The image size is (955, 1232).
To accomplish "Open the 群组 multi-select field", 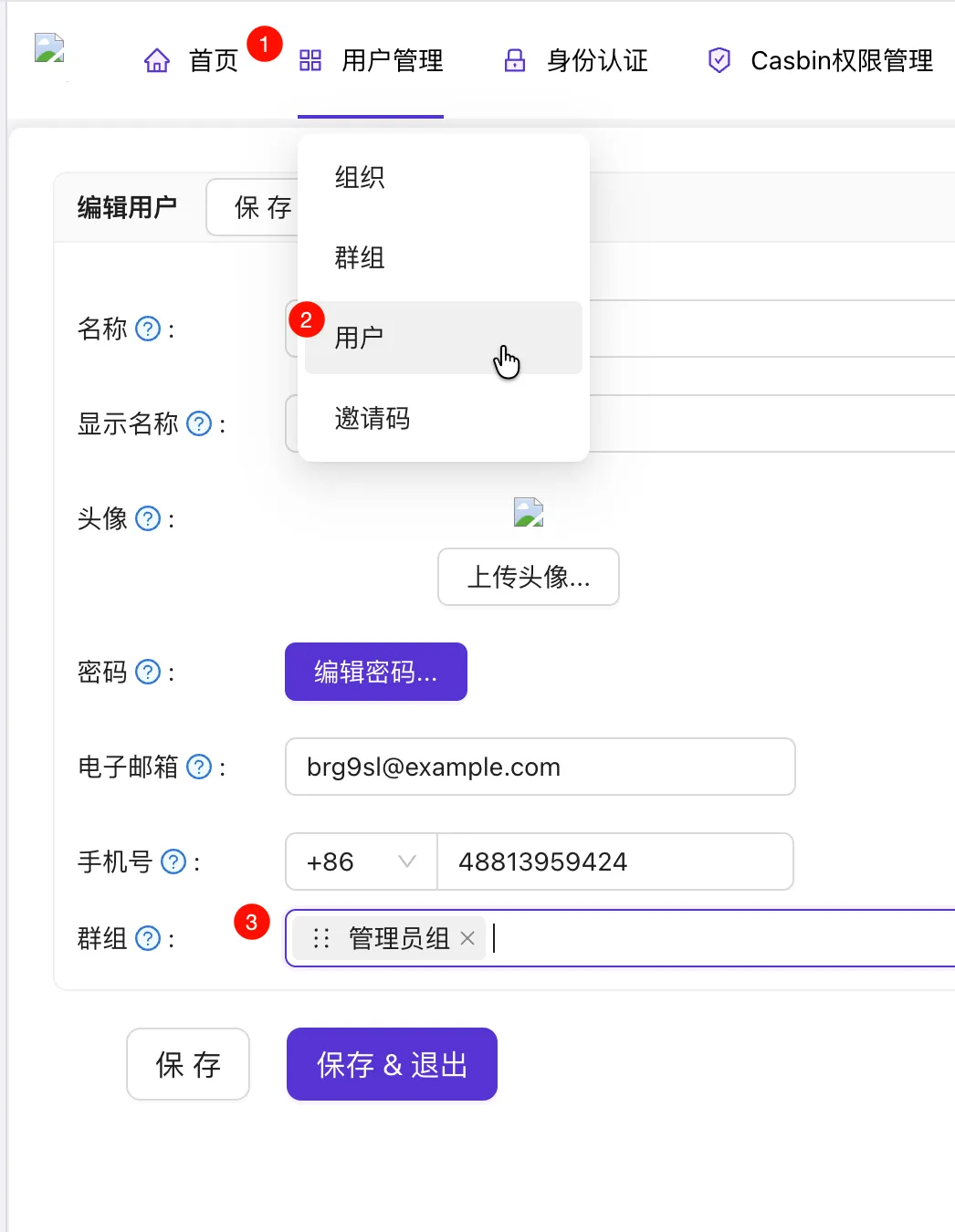I will click(x=712, y=938).
